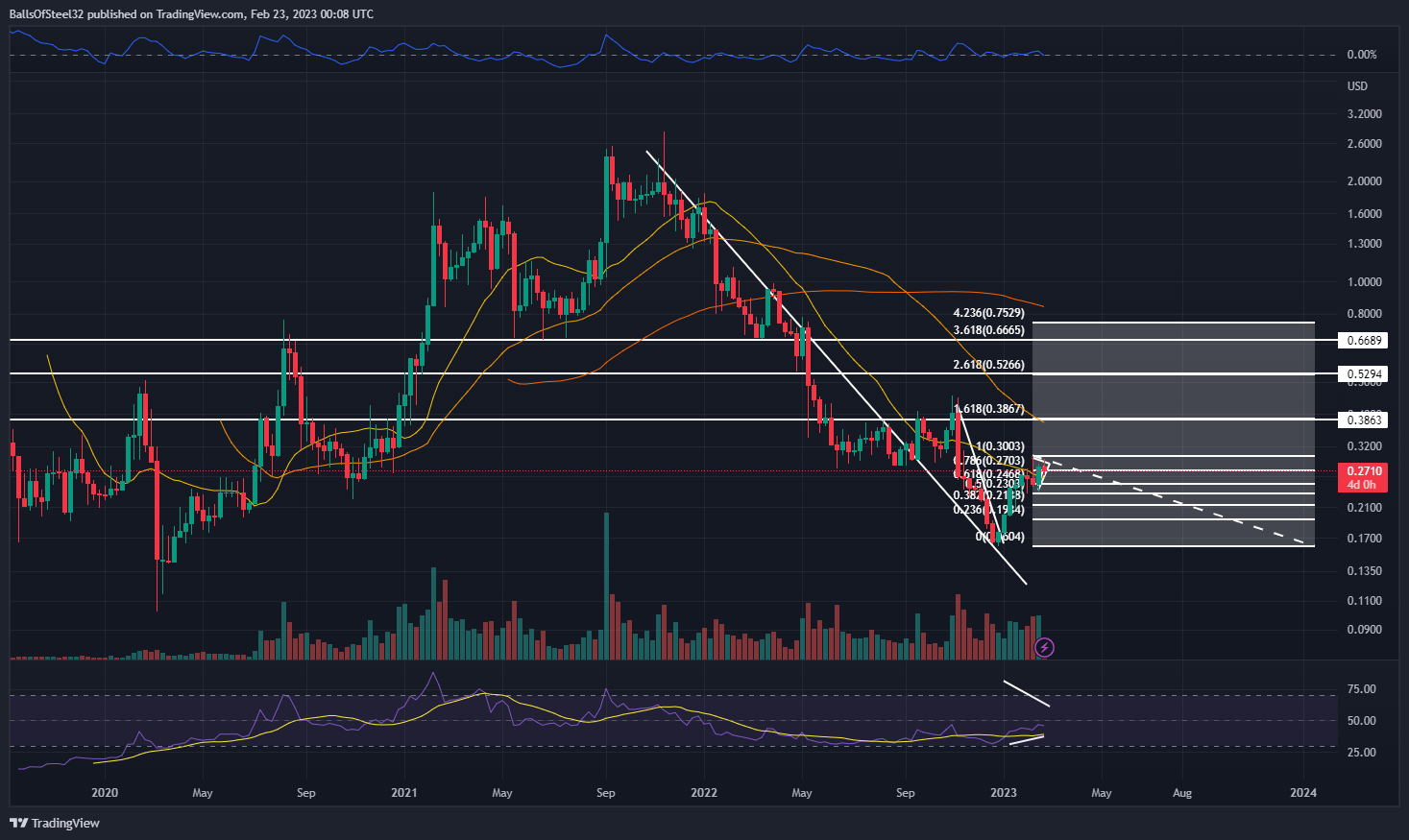Open the publisher header text BallsOfSteel32
The width and height of the screenshot is (1409, 840).
(x=45, y=14)
